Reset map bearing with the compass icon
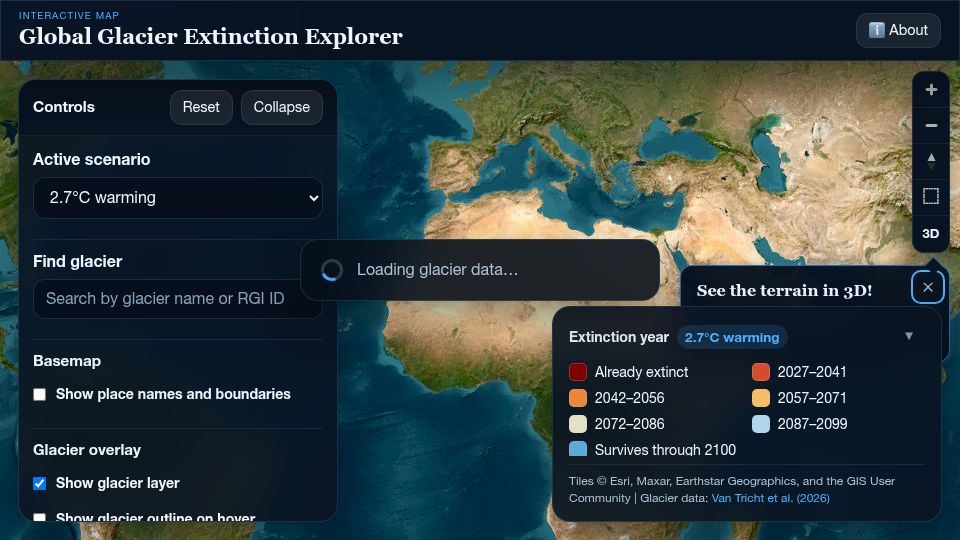 931,161
